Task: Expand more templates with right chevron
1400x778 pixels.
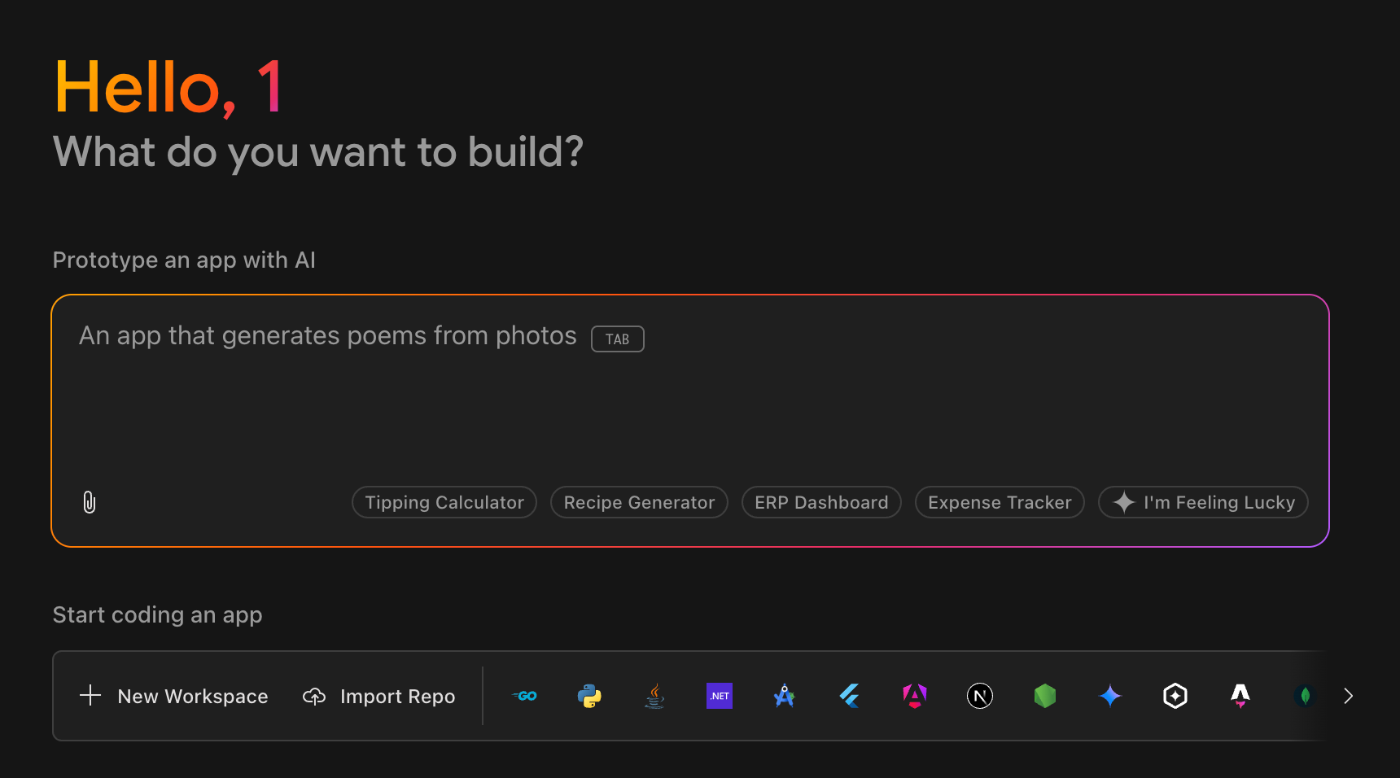Action: pos(1348,696)
